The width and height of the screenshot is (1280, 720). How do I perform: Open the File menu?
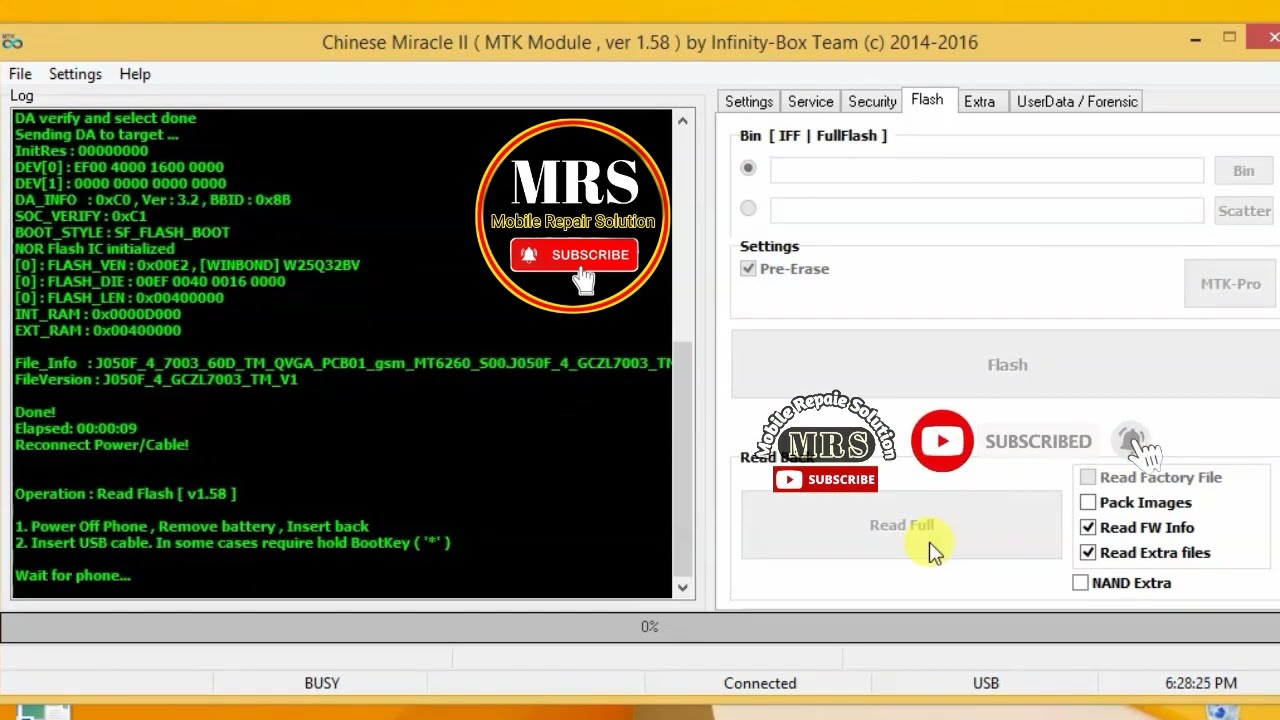point(20,74)
